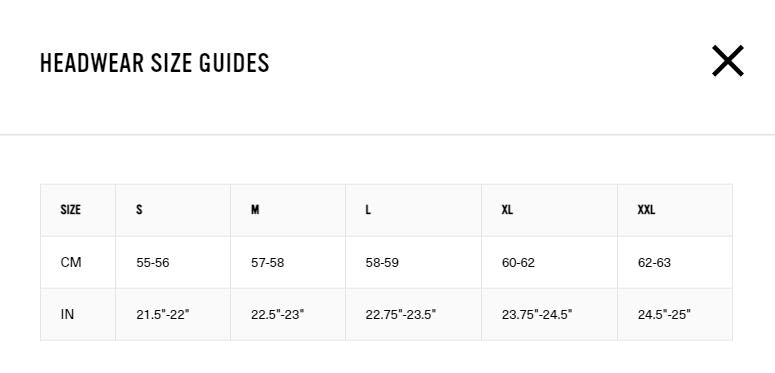
Task: Select the IN row label
Action: 78,314
